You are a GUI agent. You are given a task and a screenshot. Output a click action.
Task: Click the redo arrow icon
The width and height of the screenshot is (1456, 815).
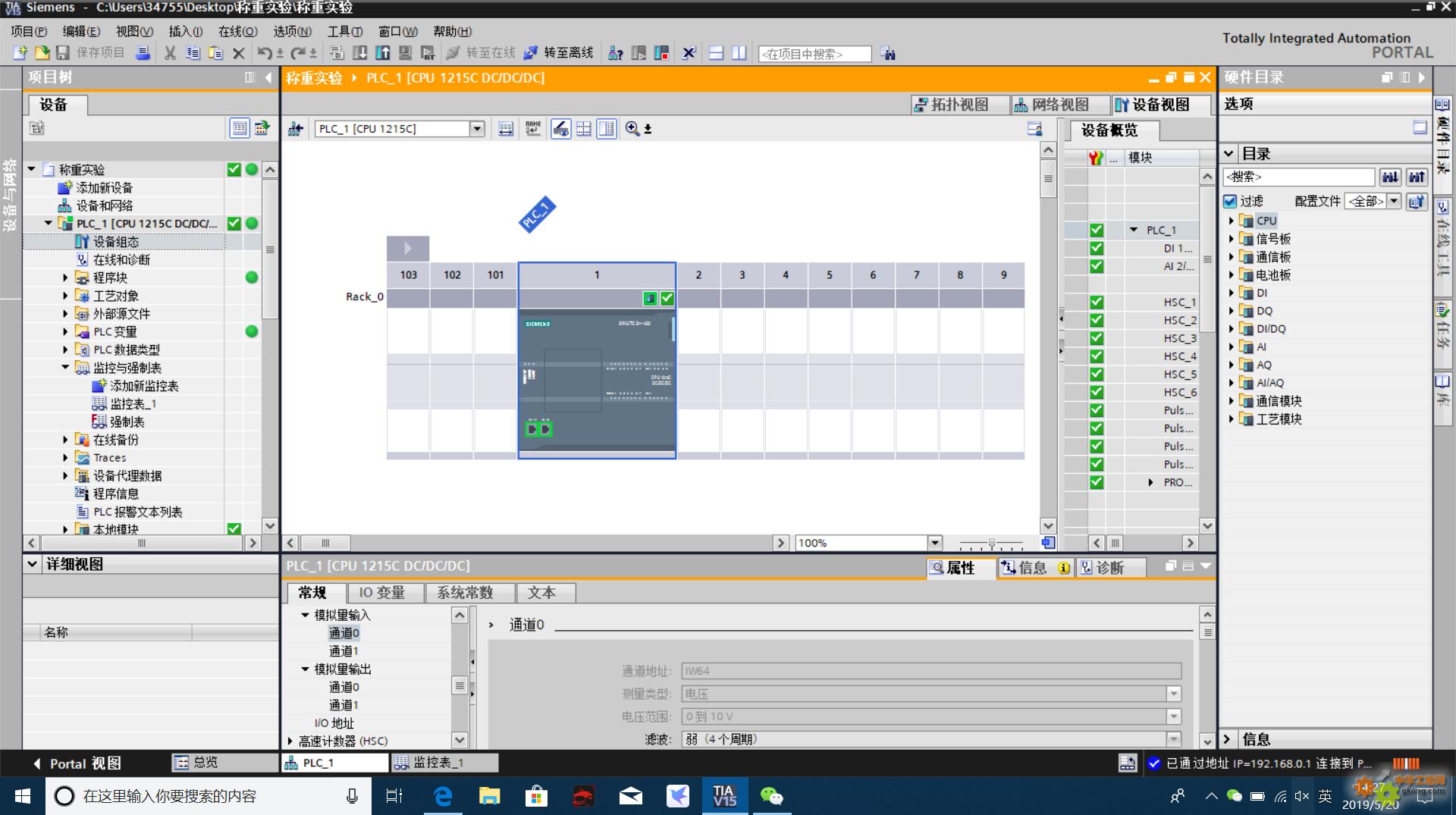[298, 53]
